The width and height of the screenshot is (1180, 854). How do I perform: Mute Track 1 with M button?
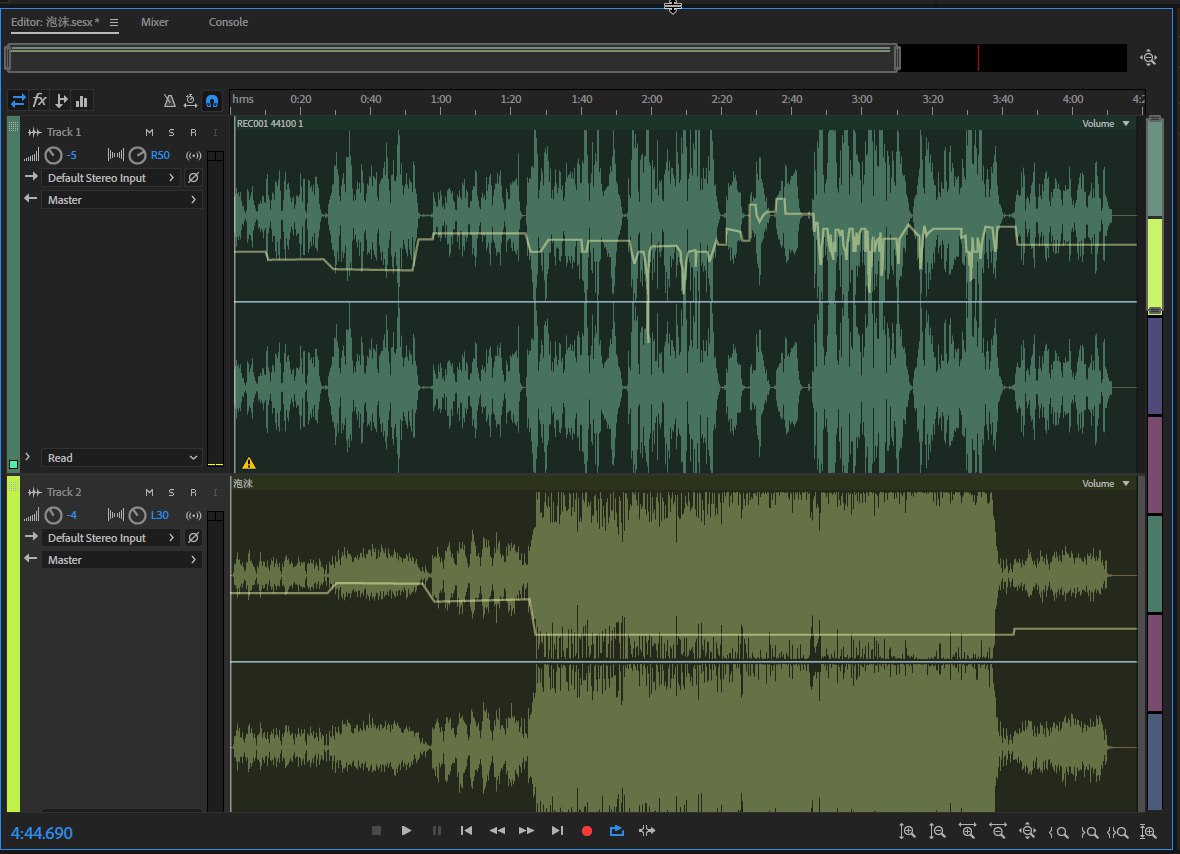pyautogui.click(x=149, y=132)
